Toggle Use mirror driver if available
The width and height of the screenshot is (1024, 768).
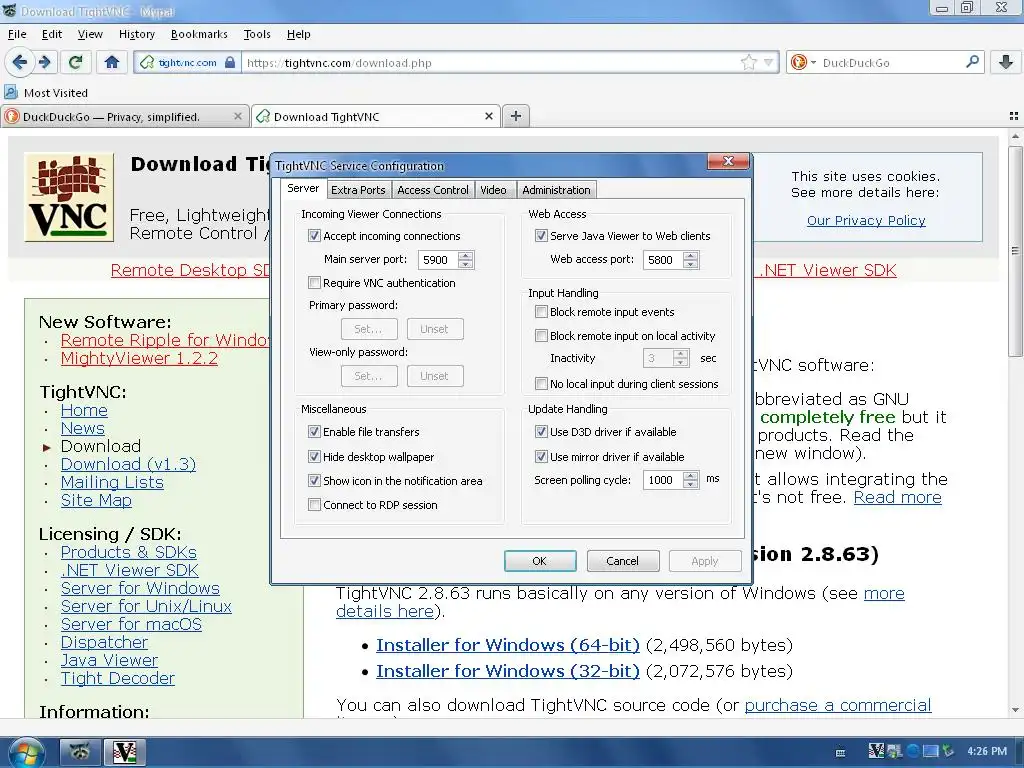541,456
